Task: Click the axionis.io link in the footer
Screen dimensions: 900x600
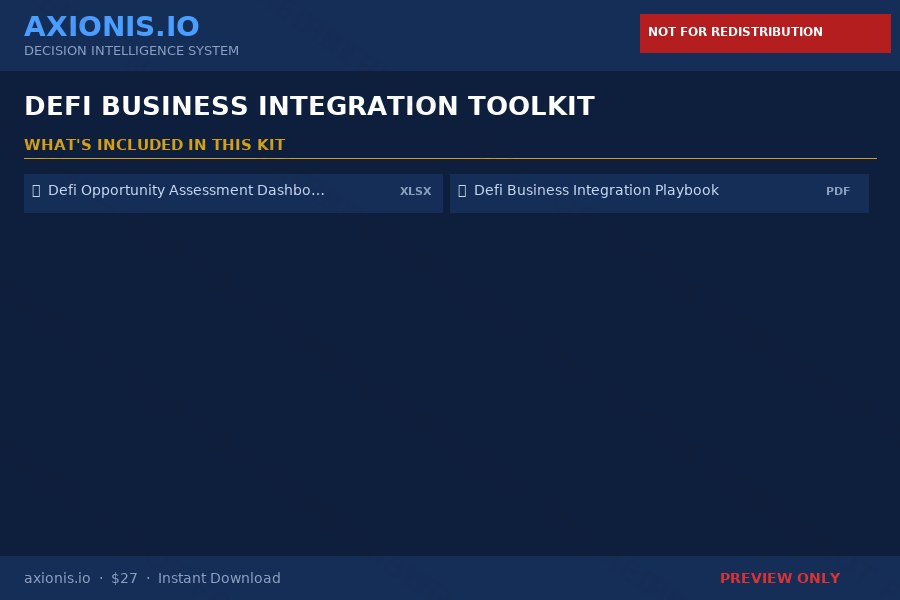Action: [x=57, y=578]
